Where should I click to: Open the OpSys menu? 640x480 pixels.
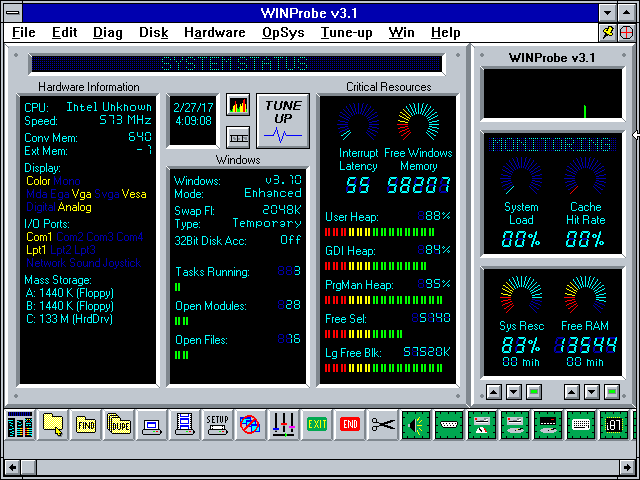[x=283, y=33]
